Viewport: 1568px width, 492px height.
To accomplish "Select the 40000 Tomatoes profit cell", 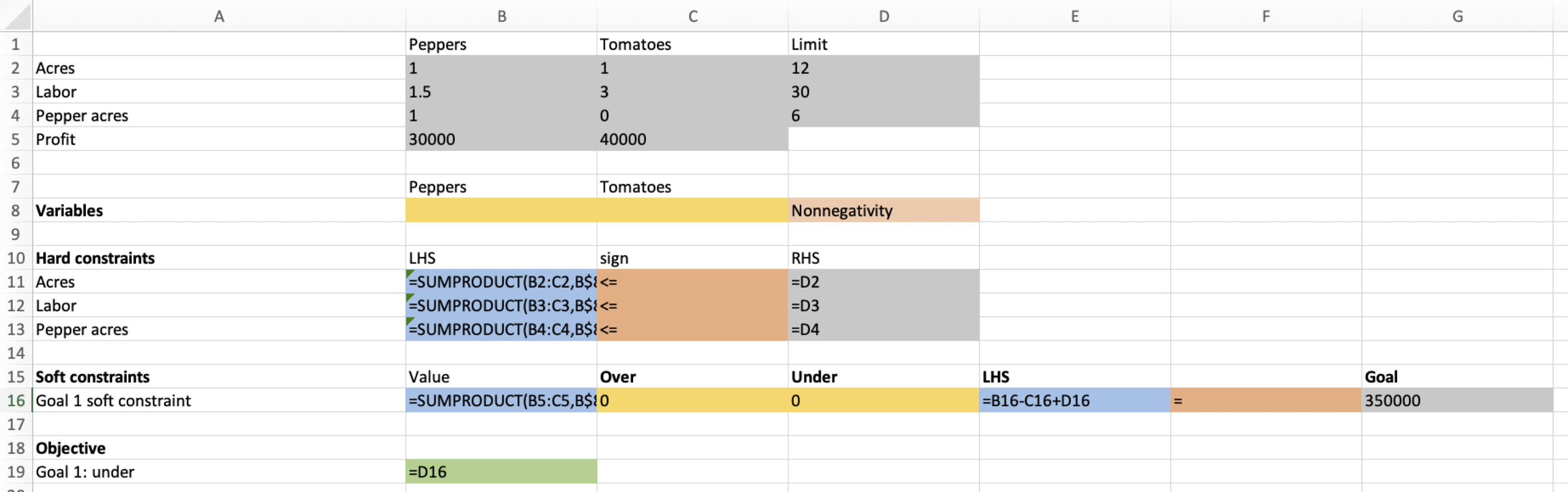I will tap(693, 139).
